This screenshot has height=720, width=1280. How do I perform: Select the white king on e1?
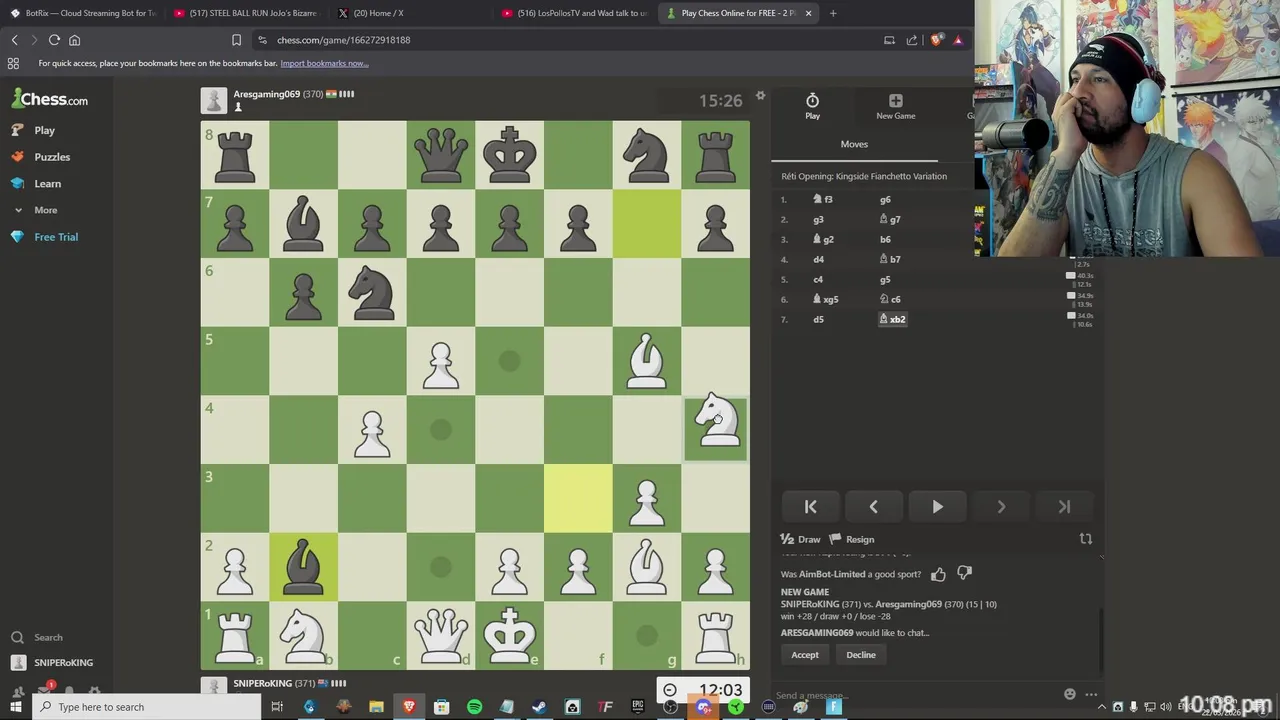pyautogui.click(x=509, y=635)
